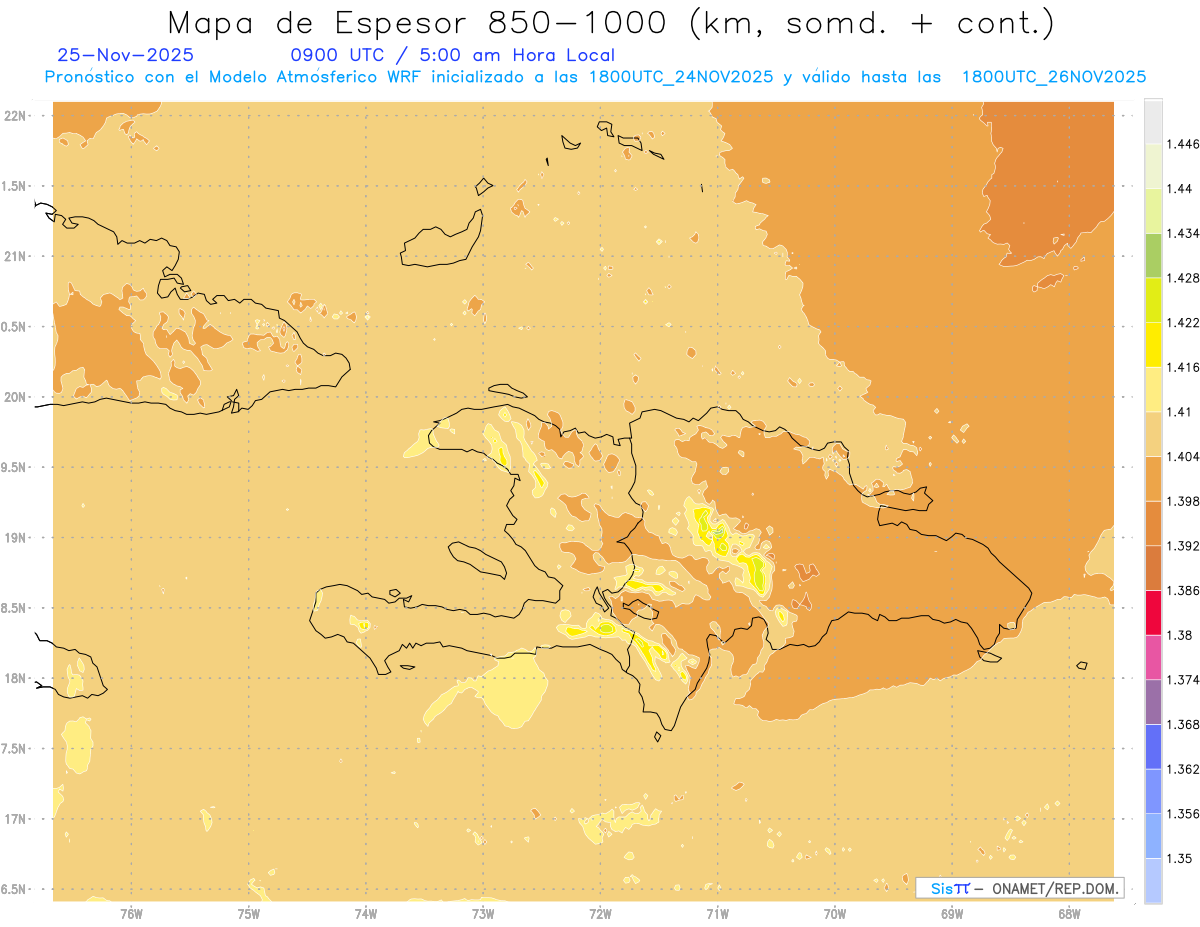Click the '74W' longitude label
Screen dimensions: 1200x927
pos(366,913)
